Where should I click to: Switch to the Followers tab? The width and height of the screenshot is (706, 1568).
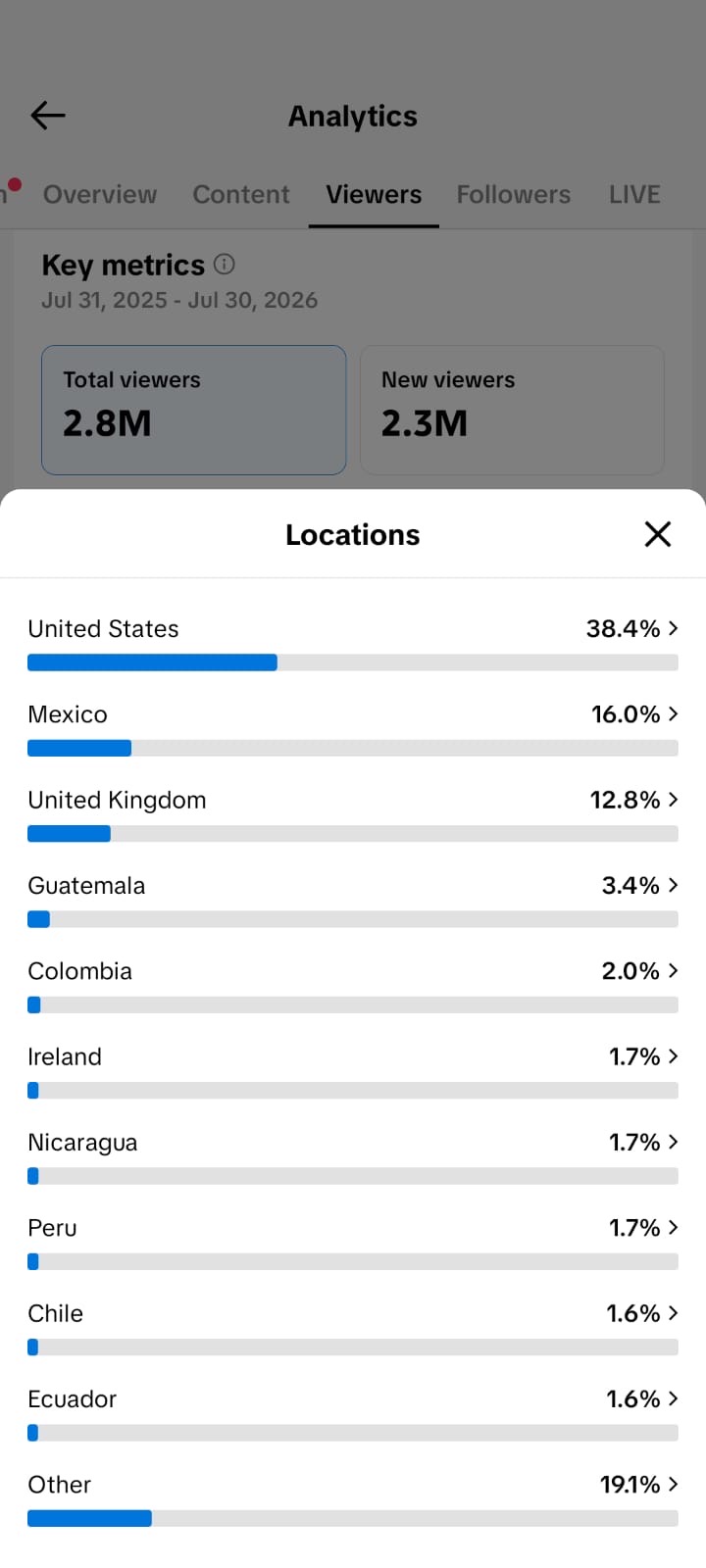click(x=514, y=194)
